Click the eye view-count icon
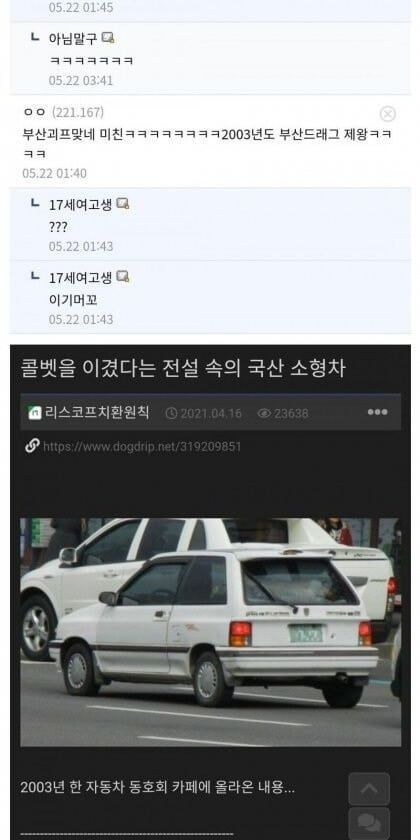 pos(264,414)
